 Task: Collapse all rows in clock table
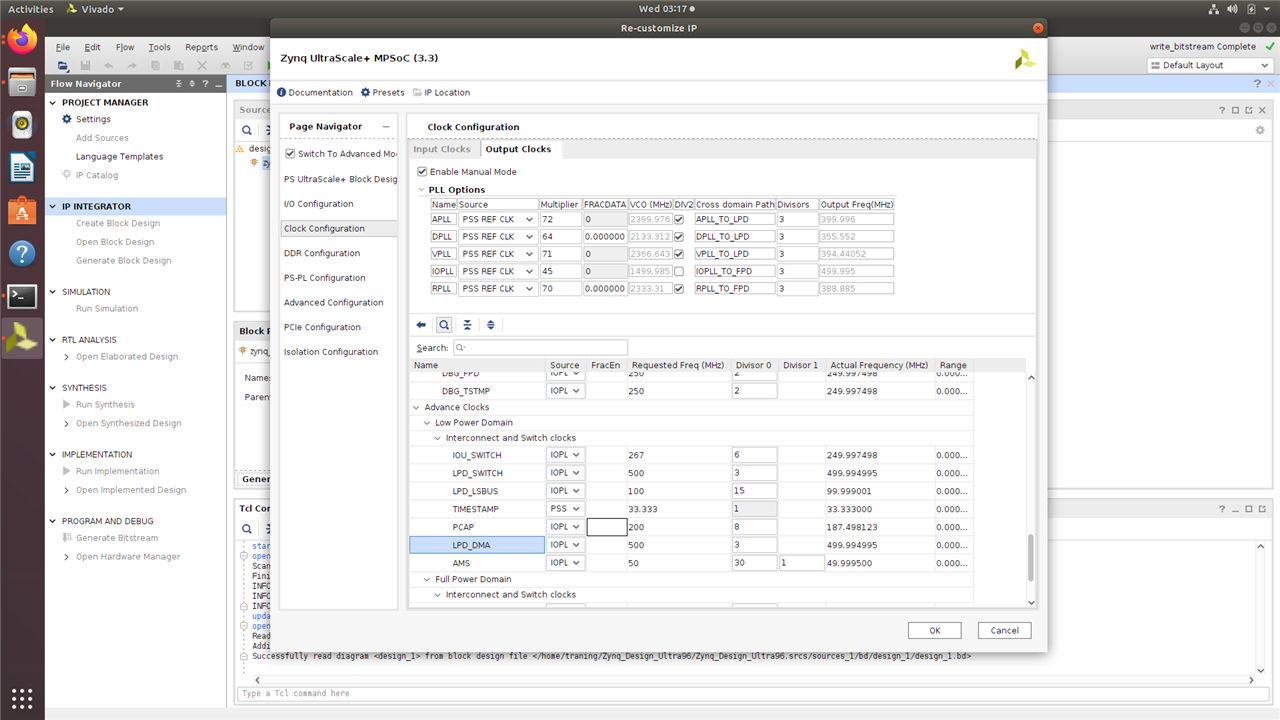coord(467,325)
